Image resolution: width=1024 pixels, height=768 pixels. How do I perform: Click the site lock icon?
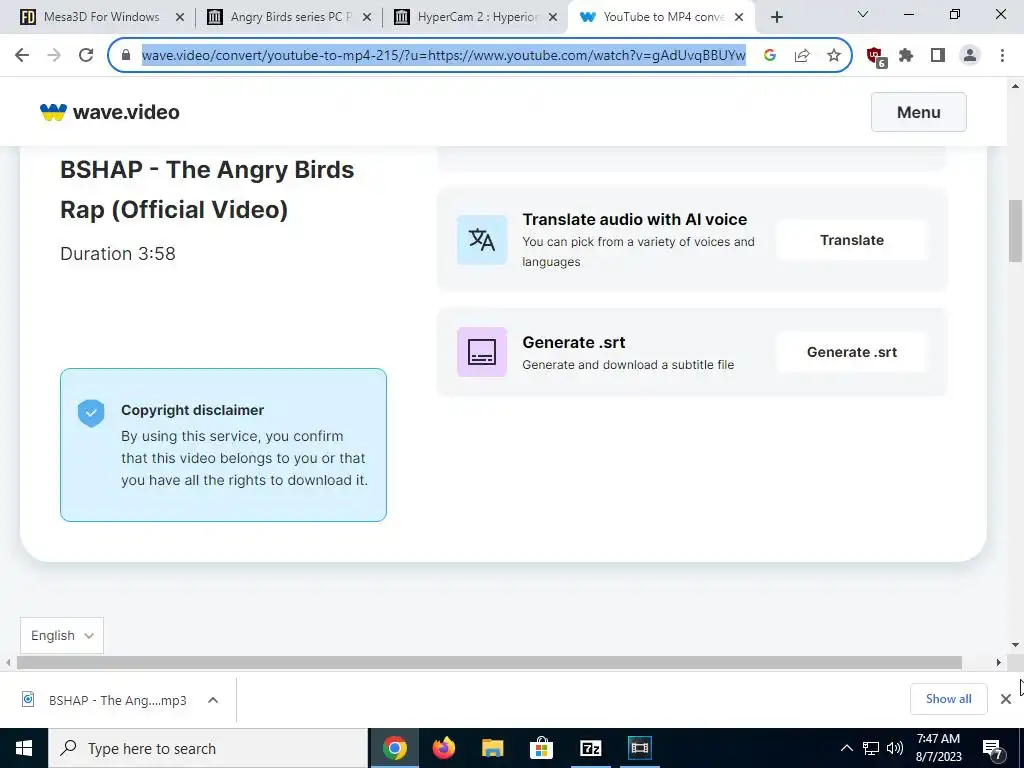coord(126,56)
